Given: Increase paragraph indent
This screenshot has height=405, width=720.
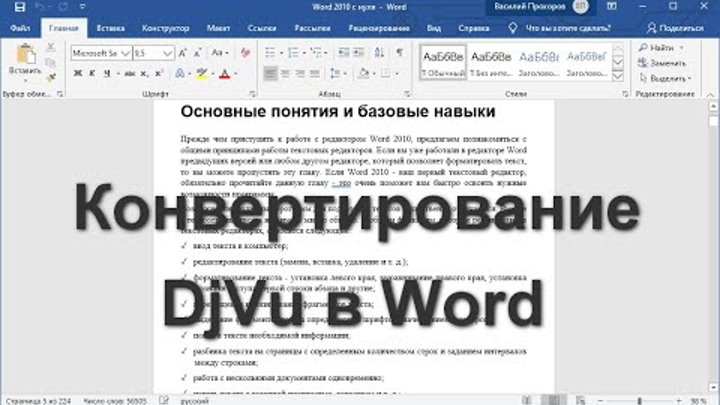Looking at the screenshot, I should (x=359, y=52).
